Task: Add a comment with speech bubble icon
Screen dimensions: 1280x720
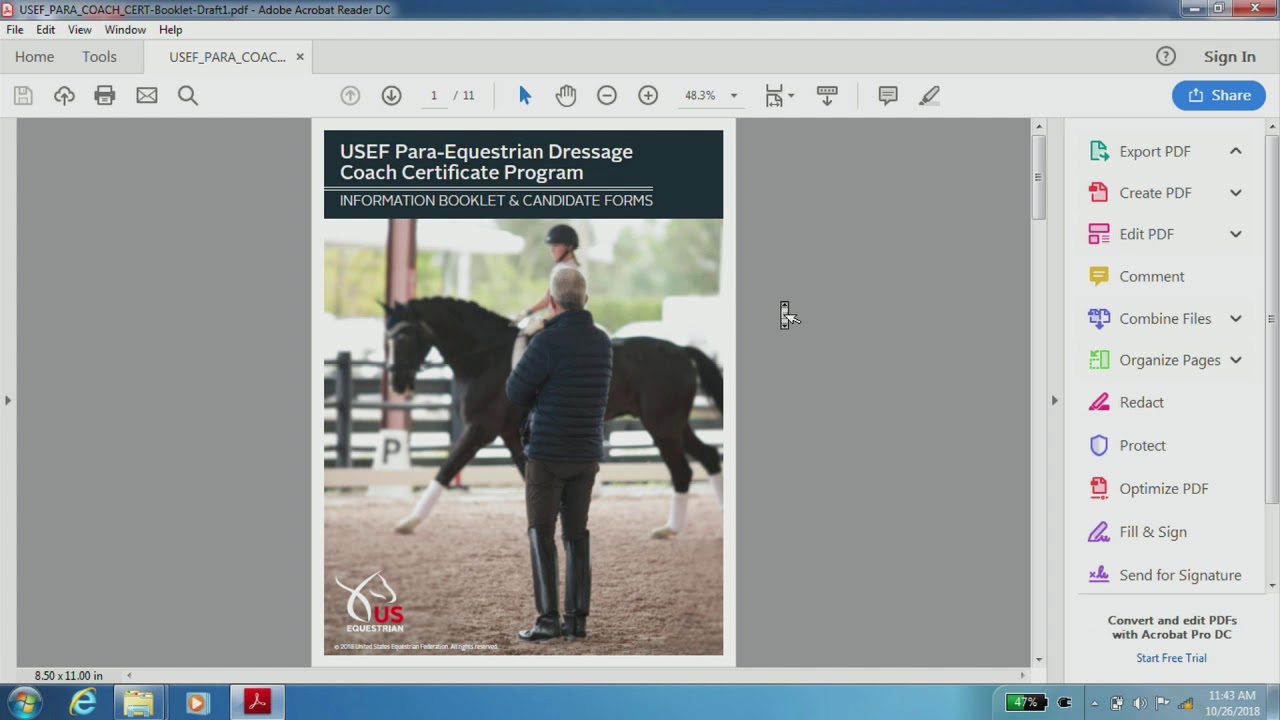Action: [x=887, y=95]
